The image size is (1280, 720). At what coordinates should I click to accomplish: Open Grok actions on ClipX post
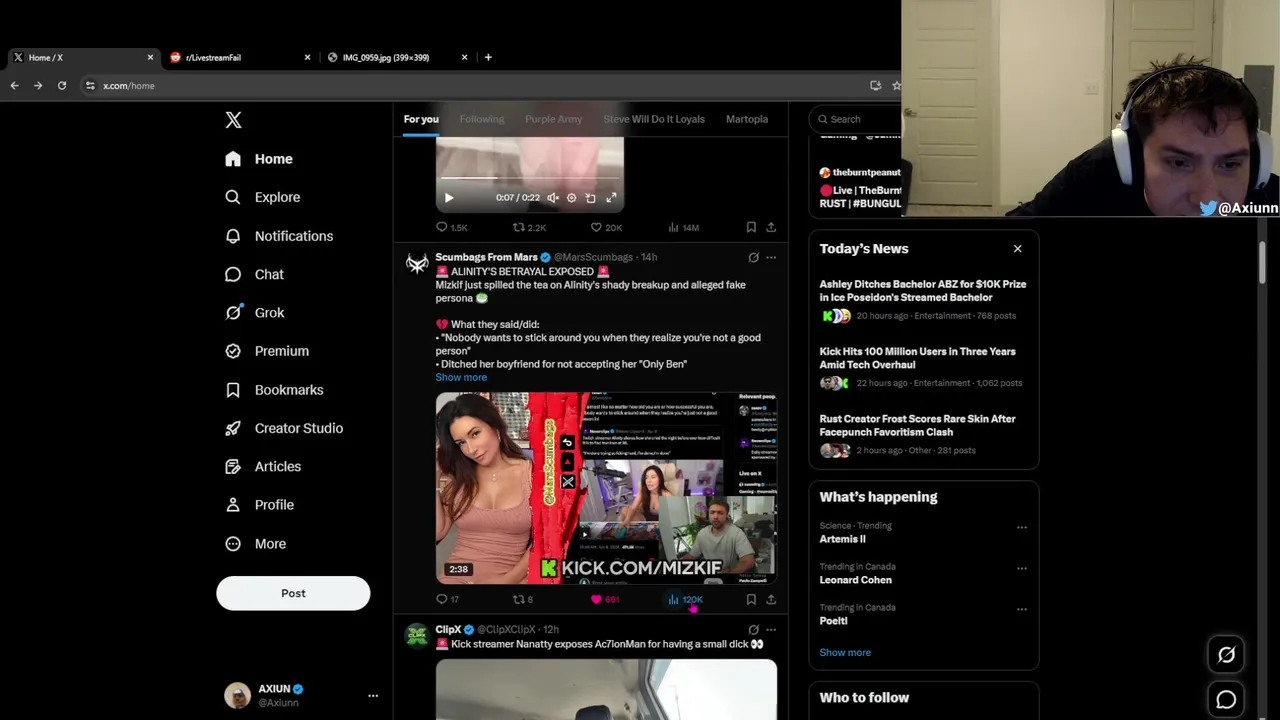(753, 629)
